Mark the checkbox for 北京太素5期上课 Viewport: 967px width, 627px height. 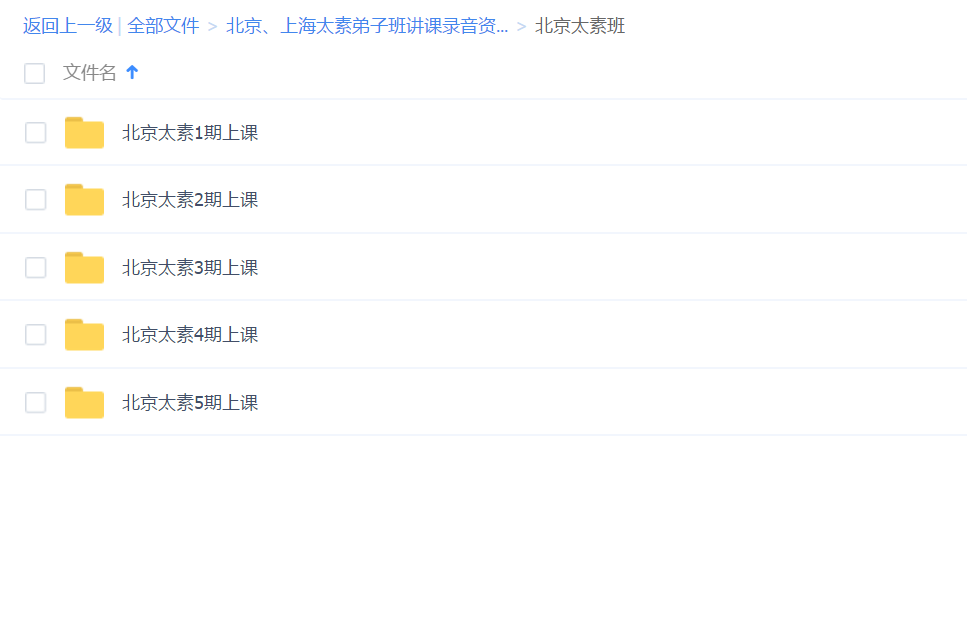tap(36, 403)
